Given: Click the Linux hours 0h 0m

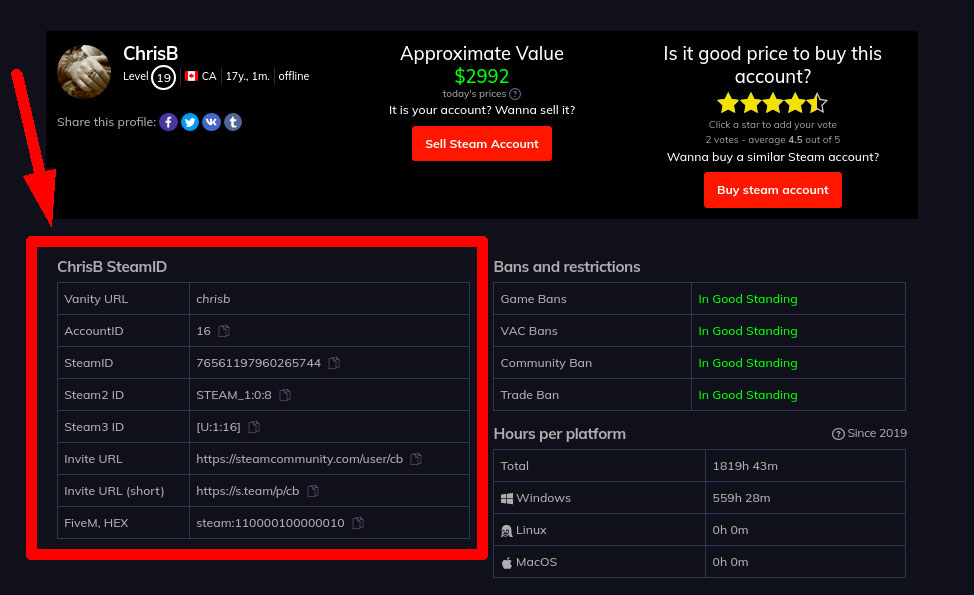Looking at the screenshot, I should (x=730, y=530).
